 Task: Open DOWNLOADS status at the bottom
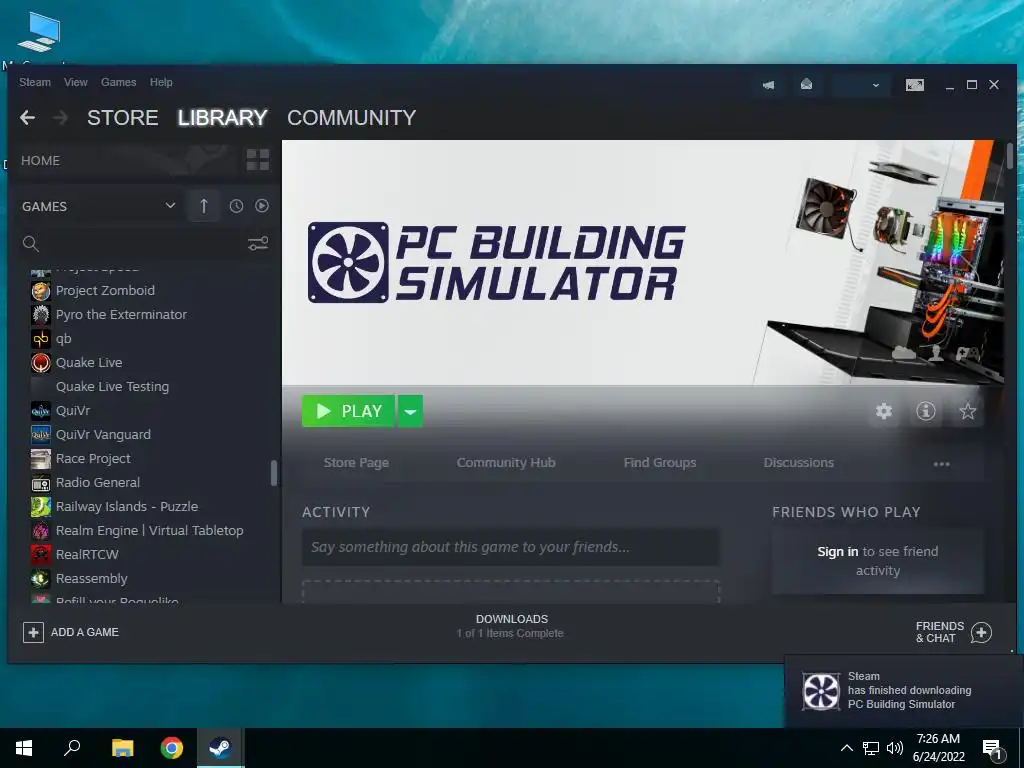pyautogui.click(x=511, y=626)
